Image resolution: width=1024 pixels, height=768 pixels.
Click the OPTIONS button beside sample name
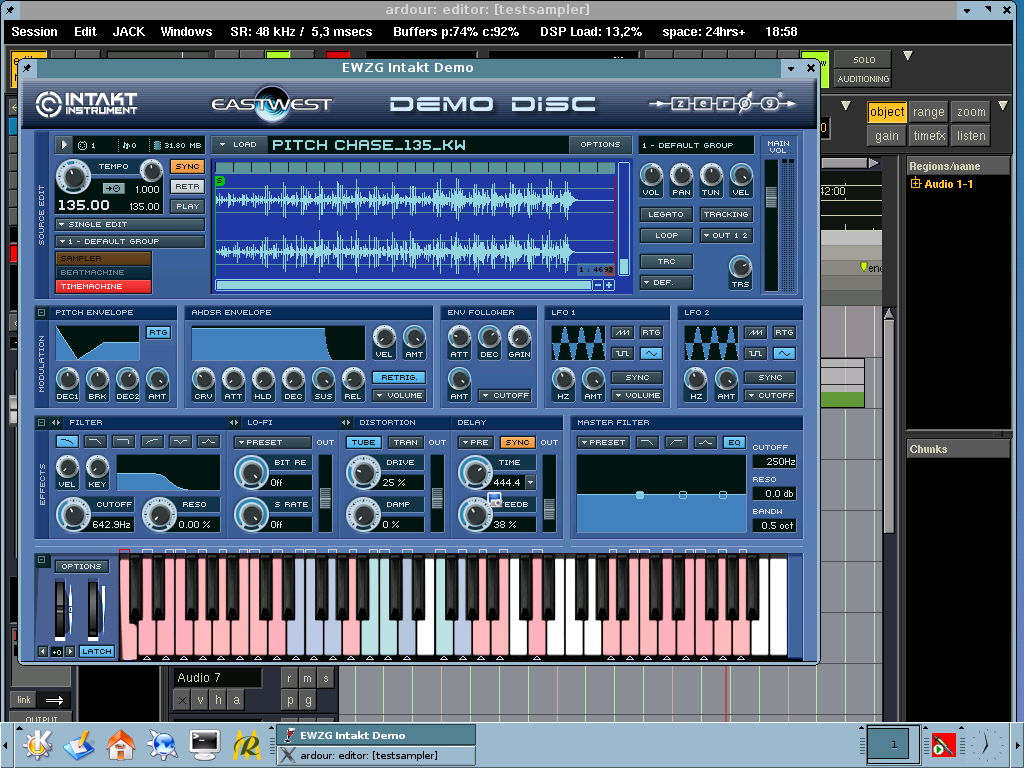(x=600, y=145)
